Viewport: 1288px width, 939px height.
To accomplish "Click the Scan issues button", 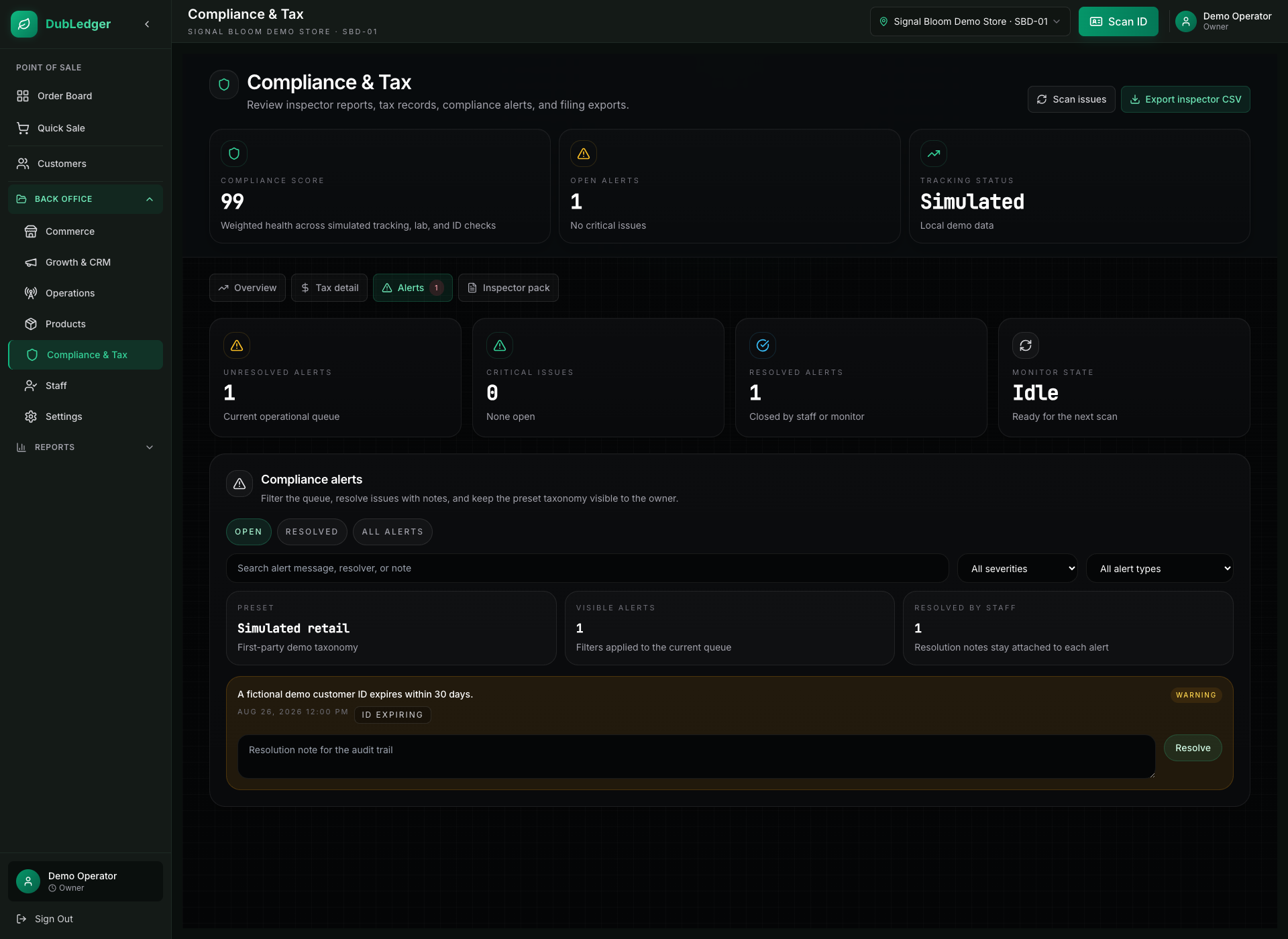I will 1071,99.
